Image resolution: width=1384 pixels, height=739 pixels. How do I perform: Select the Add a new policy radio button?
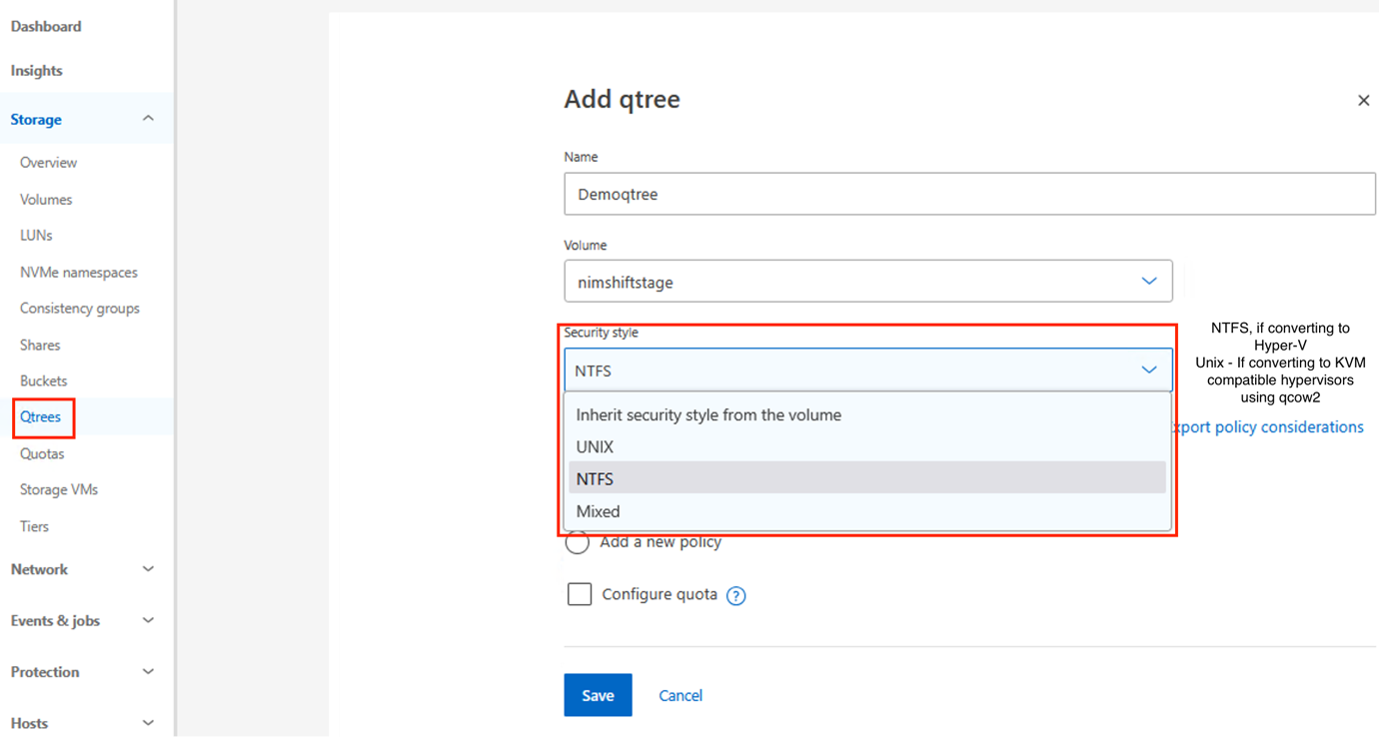[x=577, y=543]
